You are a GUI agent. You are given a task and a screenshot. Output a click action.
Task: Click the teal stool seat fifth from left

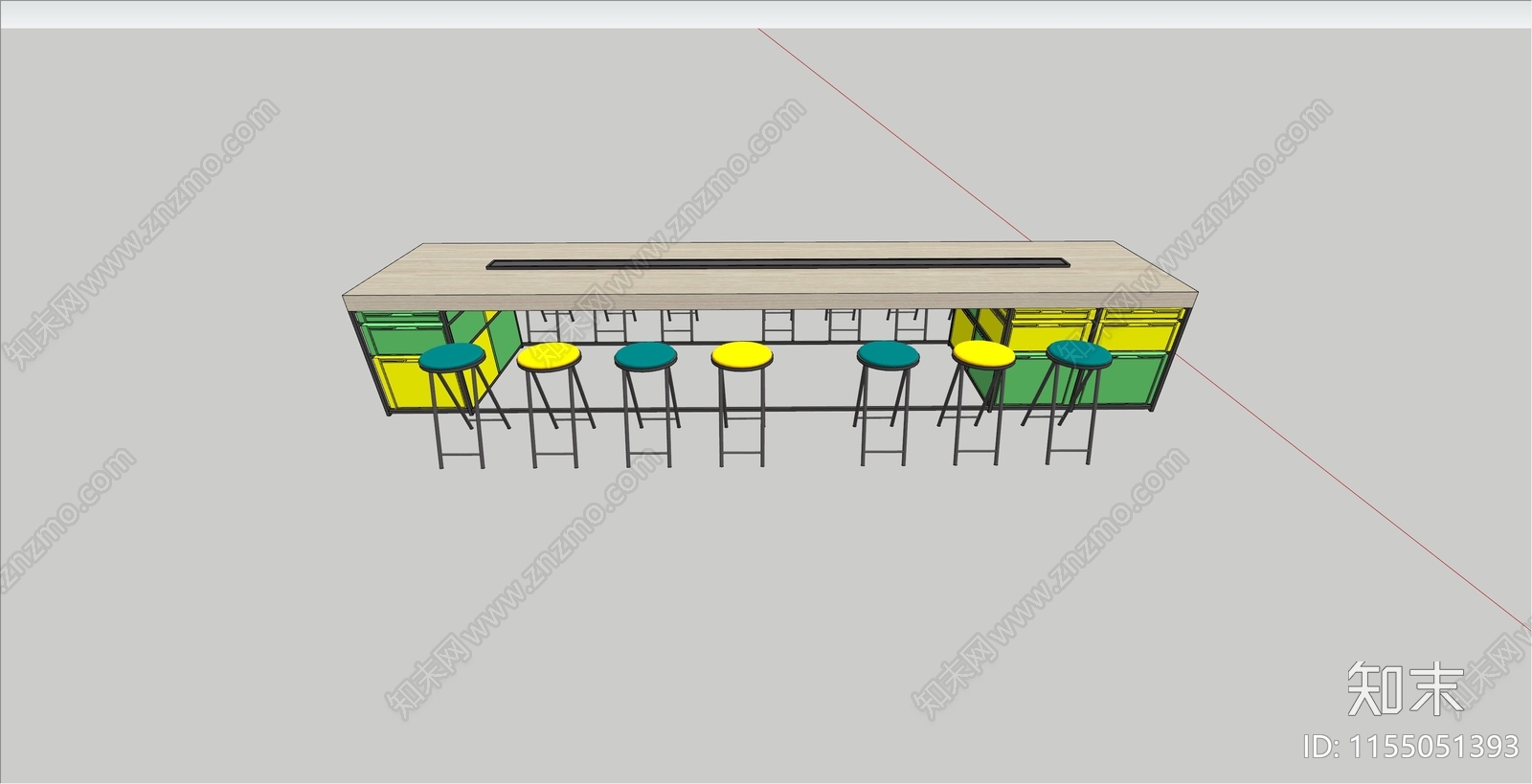click(889, 355)
